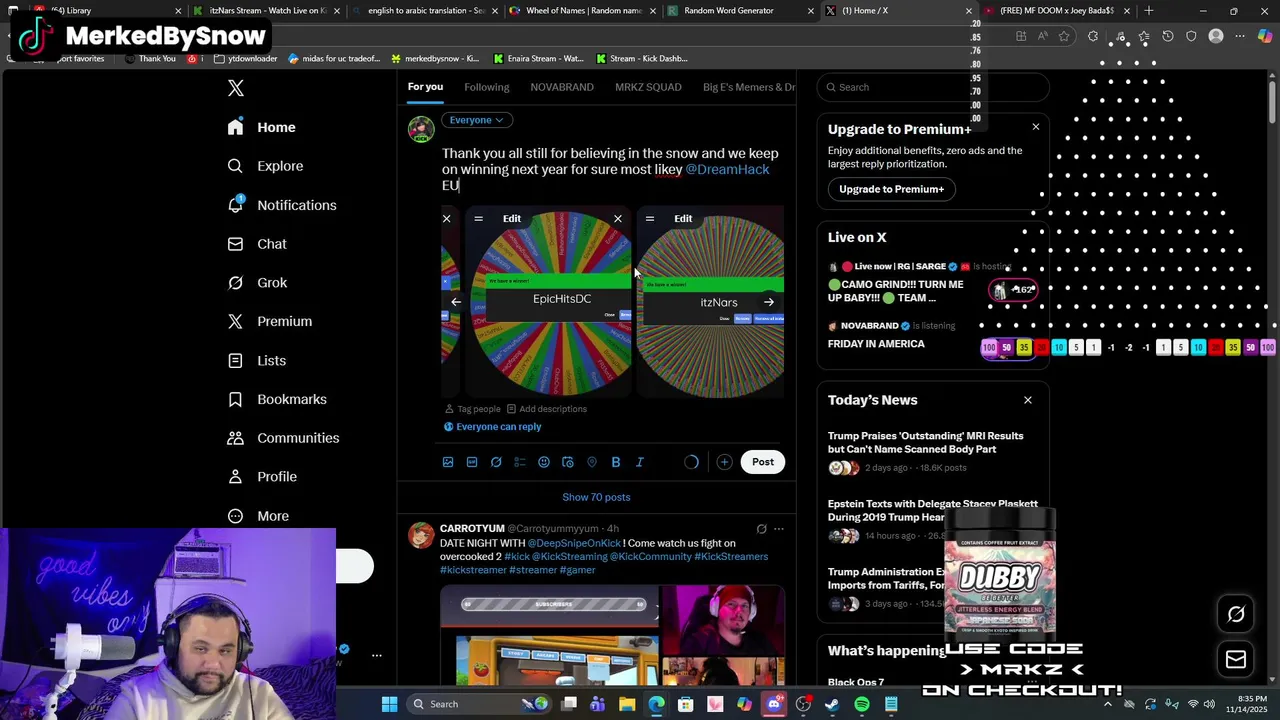Click Grok action on CARROTYUM post

coord(761,529)
